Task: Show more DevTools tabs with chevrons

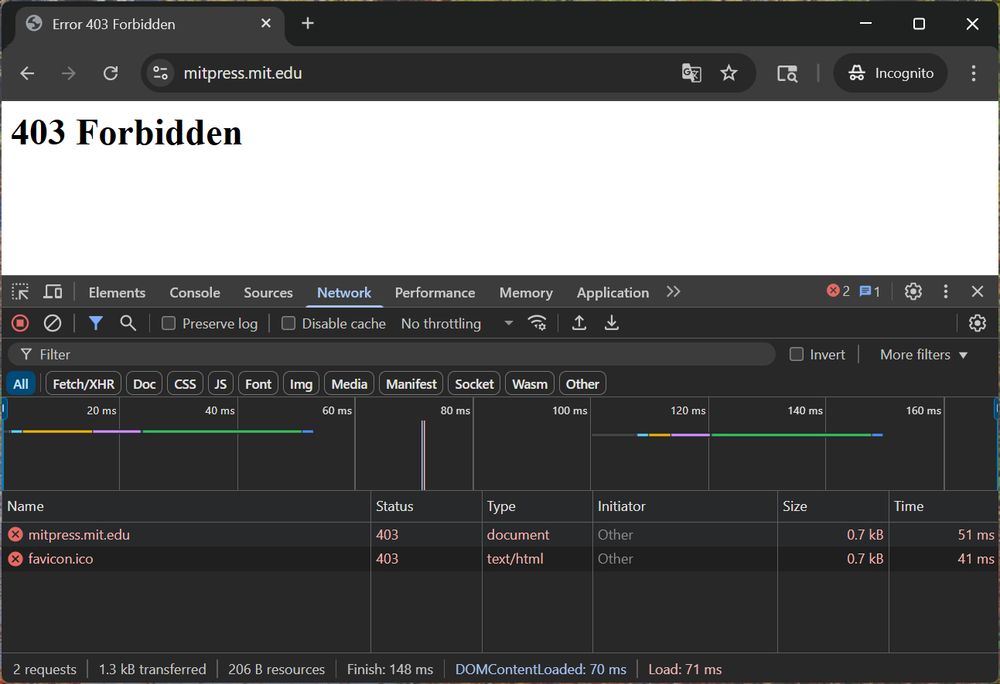Action: tap(673, 292)
